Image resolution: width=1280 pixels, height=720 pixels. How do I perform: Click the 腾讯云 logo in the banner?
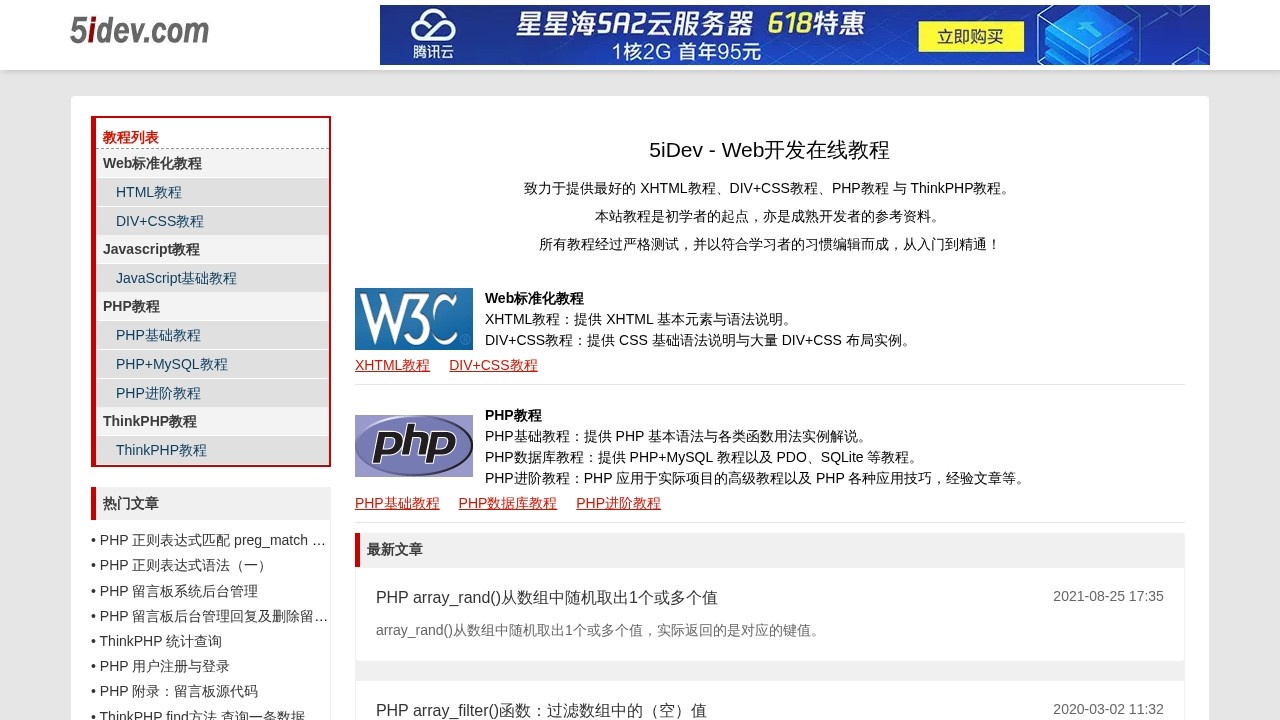pos(432,34)
